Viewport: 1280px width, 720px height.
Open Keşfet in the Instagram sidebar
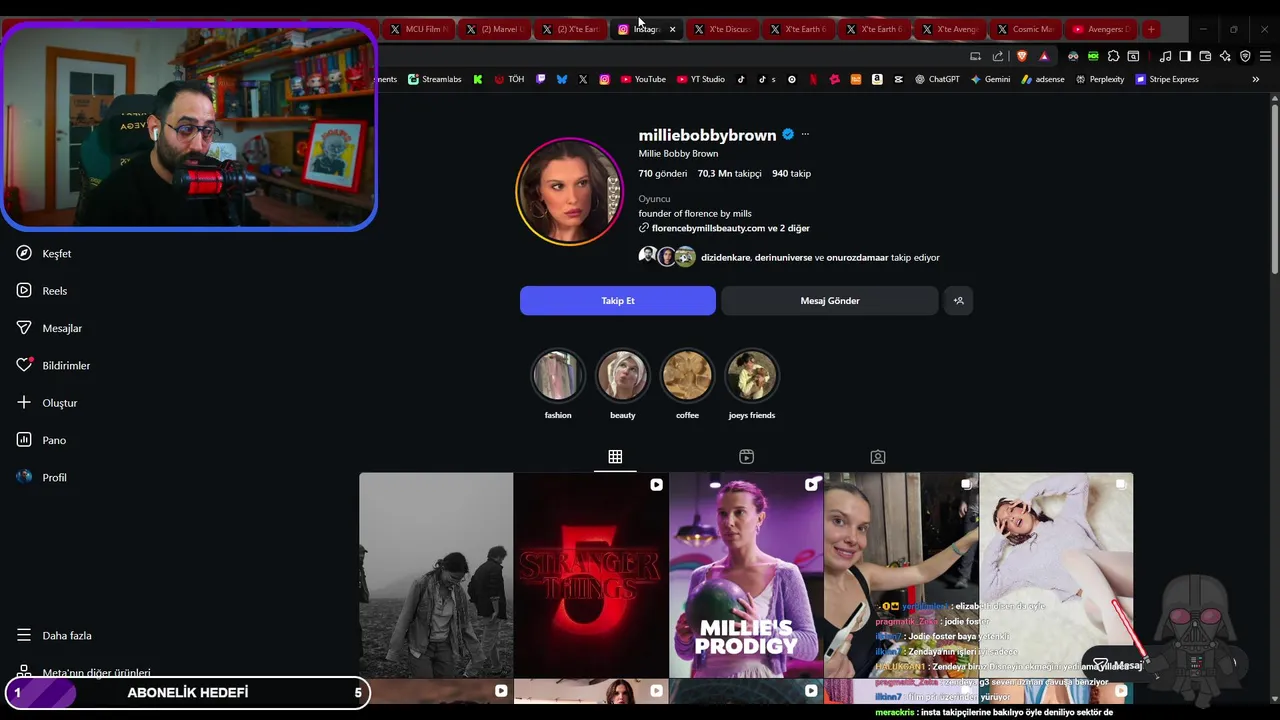(44, 253)
